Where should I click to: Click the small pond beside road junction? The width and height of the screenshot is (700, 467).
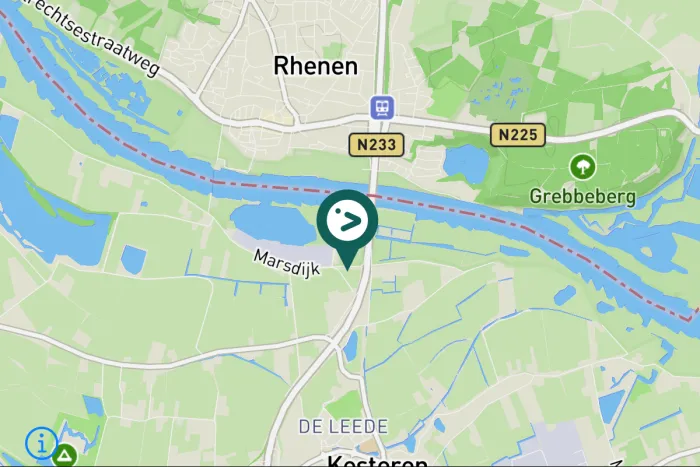coord(351,346)
